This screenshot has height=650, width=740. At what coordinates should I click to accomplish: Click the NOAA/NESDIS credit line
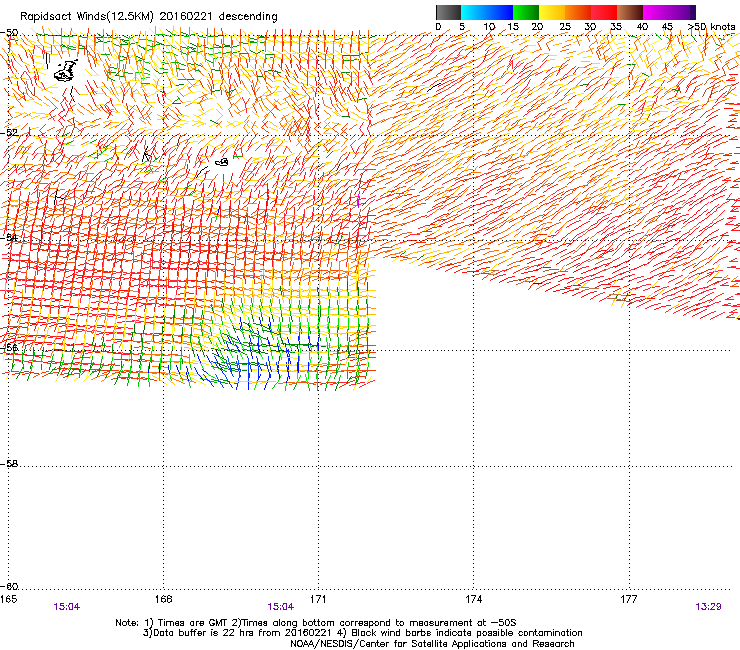click(x=432, y=644)
